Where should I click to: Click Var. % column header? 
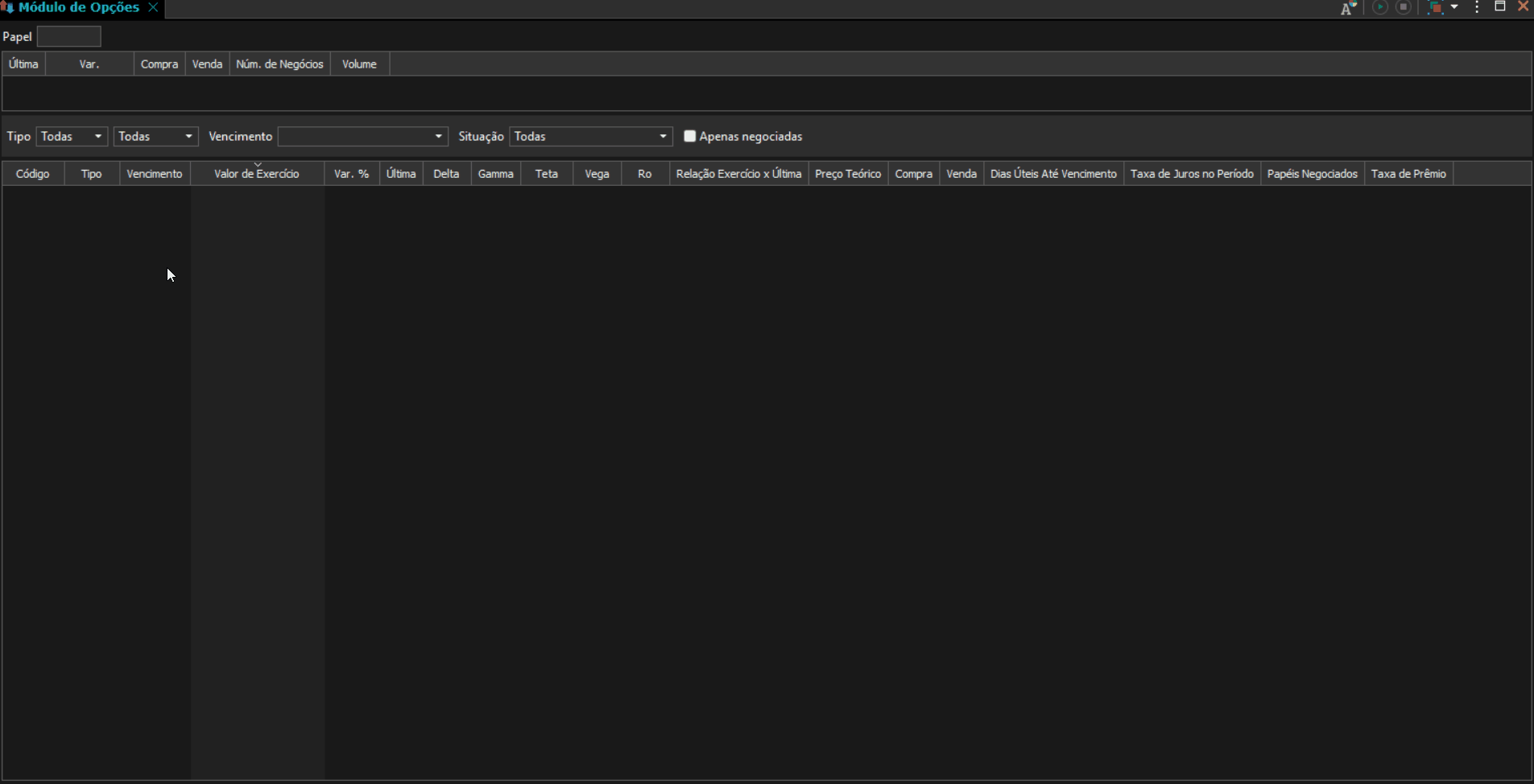click(352, 174)
